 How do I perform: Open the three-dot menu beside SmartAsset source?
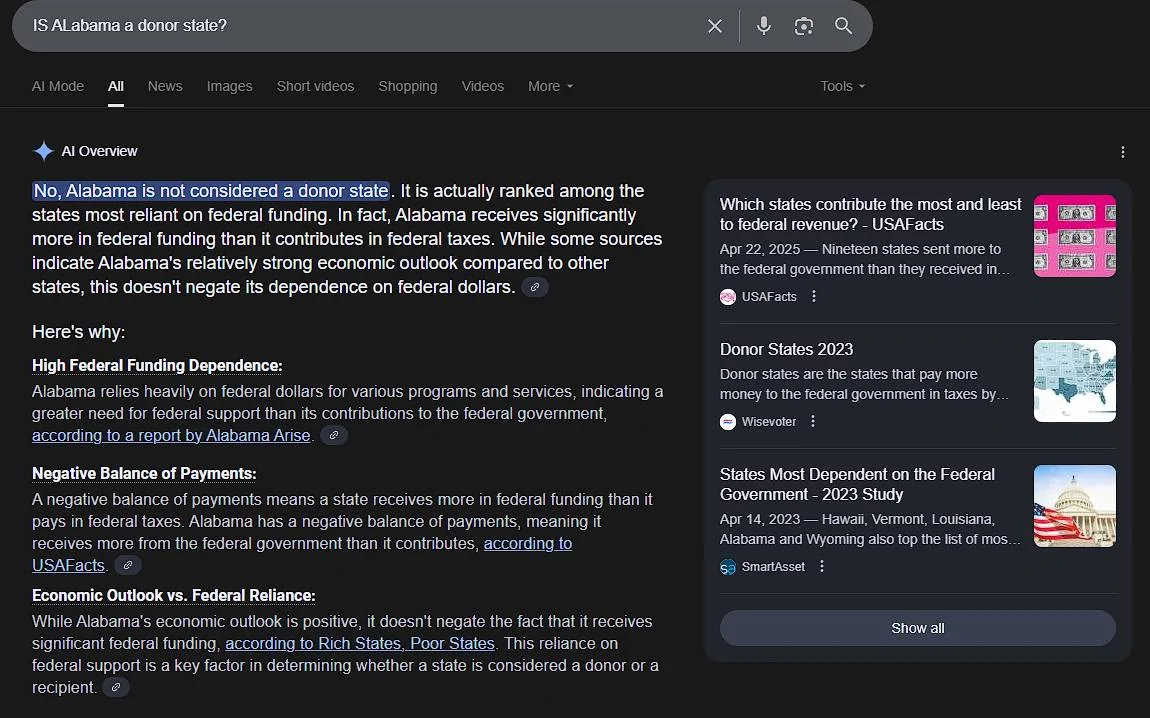(x=821, y=566)
